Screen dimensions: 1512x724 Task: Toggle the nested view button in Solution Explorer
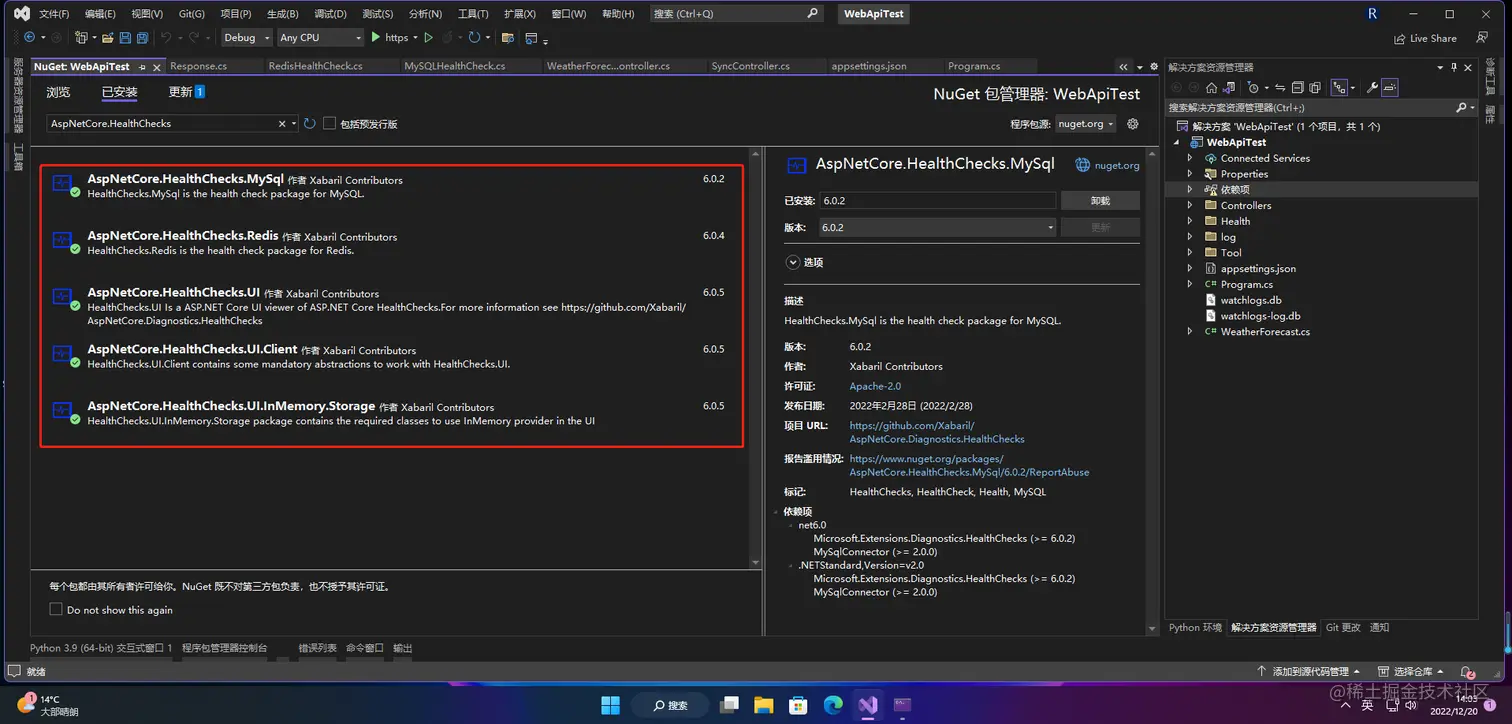point(1339,88)
